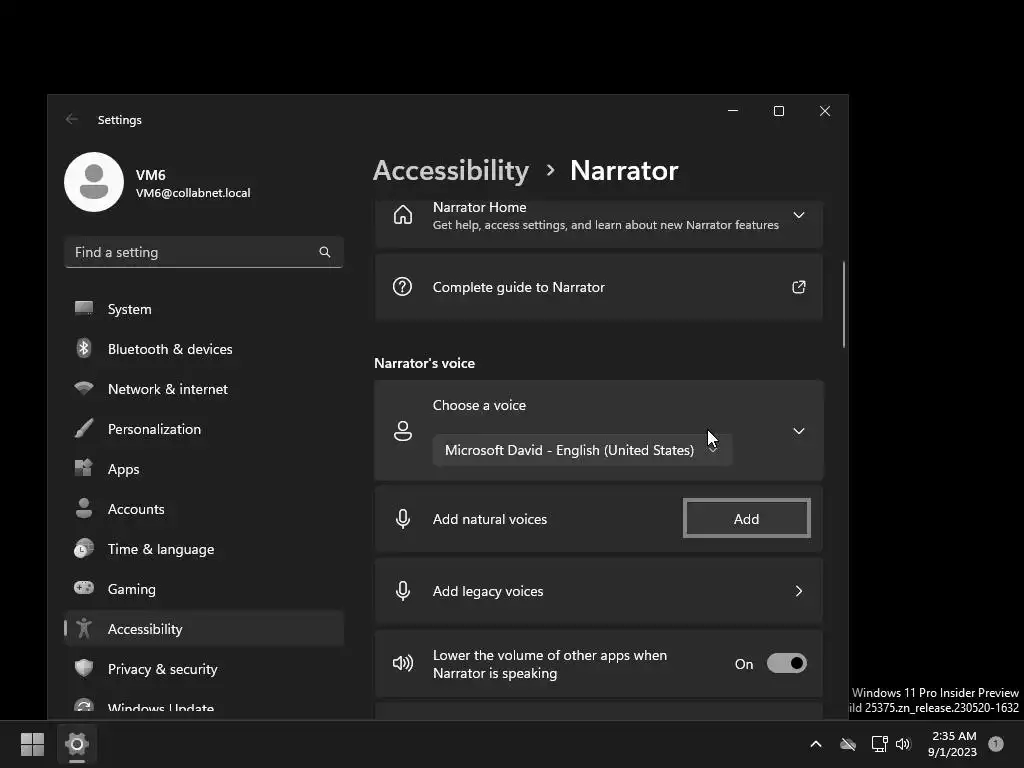Click microphone icon next to Add legacy voices
The image size is (1024, 768).
[x=403, y=591]
